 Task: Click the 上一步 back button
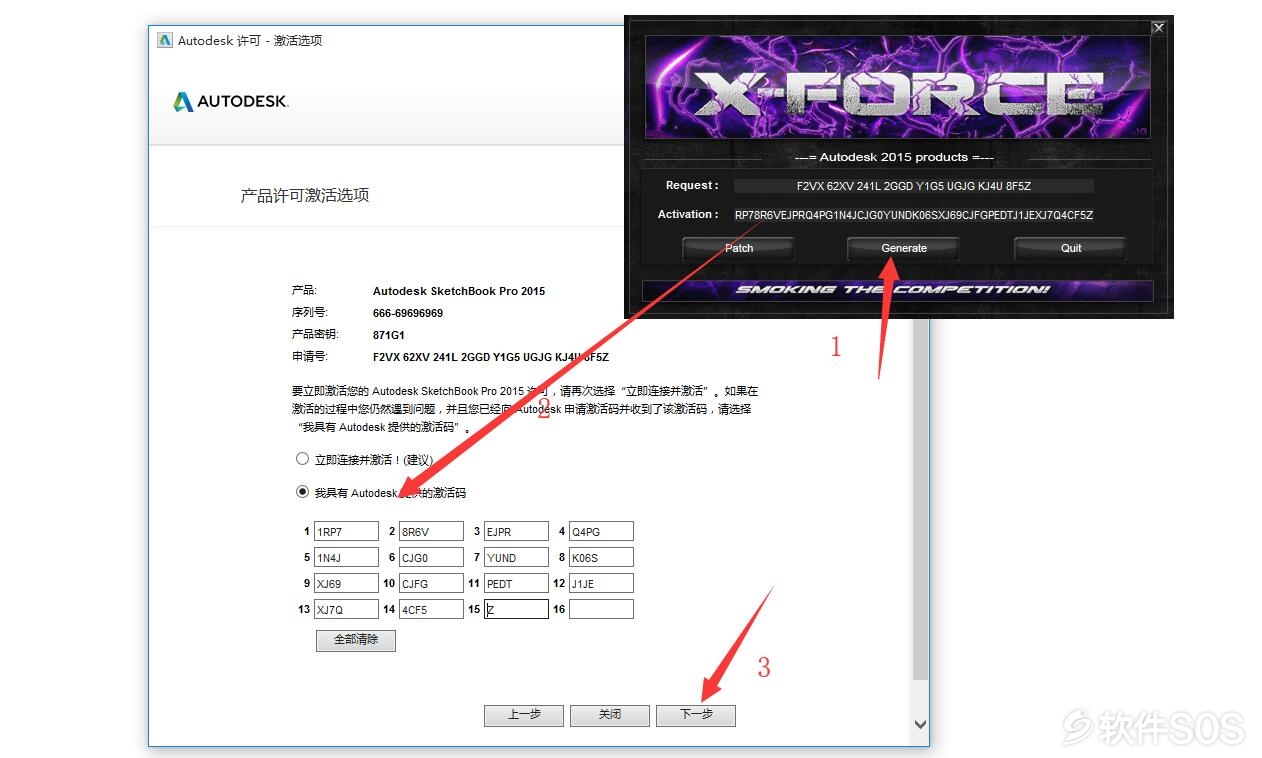(524, 715)
